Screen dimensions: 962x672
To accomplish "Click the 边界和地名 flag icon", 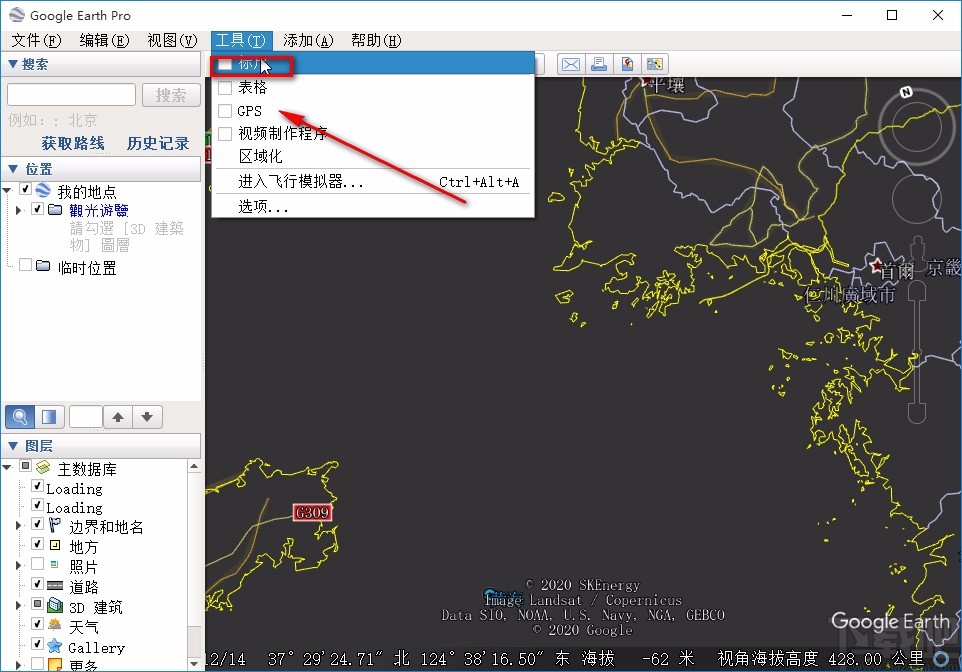I will tap(55, 525).
